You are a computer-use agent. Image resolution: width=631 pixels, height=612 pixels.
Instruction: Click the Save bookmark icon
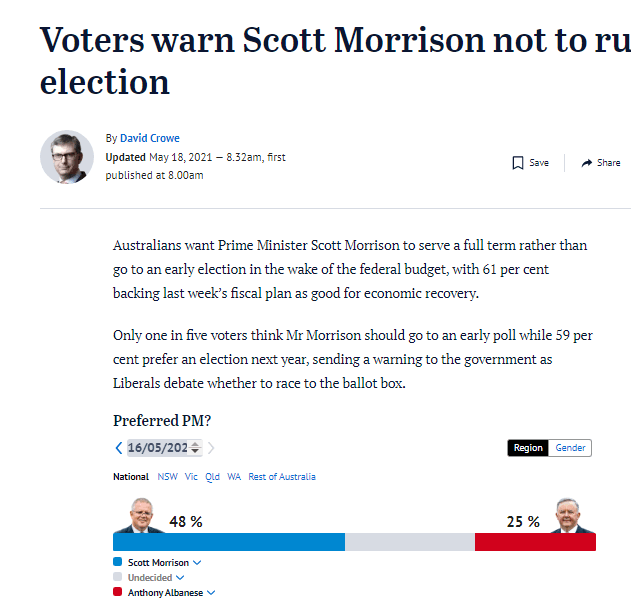click(518, 163)
